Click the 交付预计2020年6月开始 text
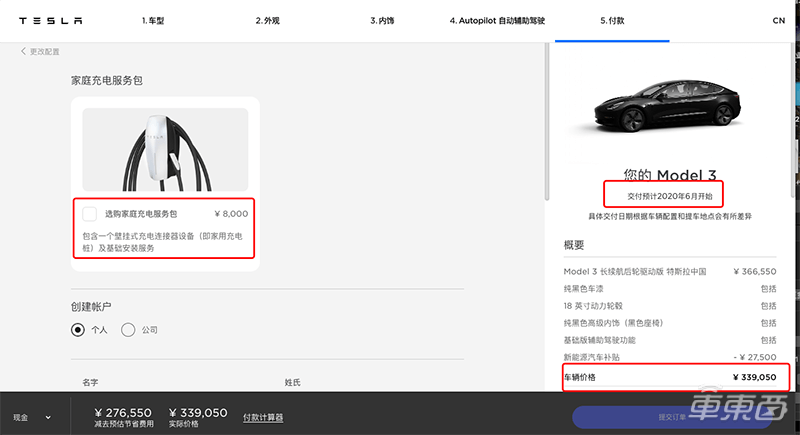The image size is (800, 435). (669, 196)
